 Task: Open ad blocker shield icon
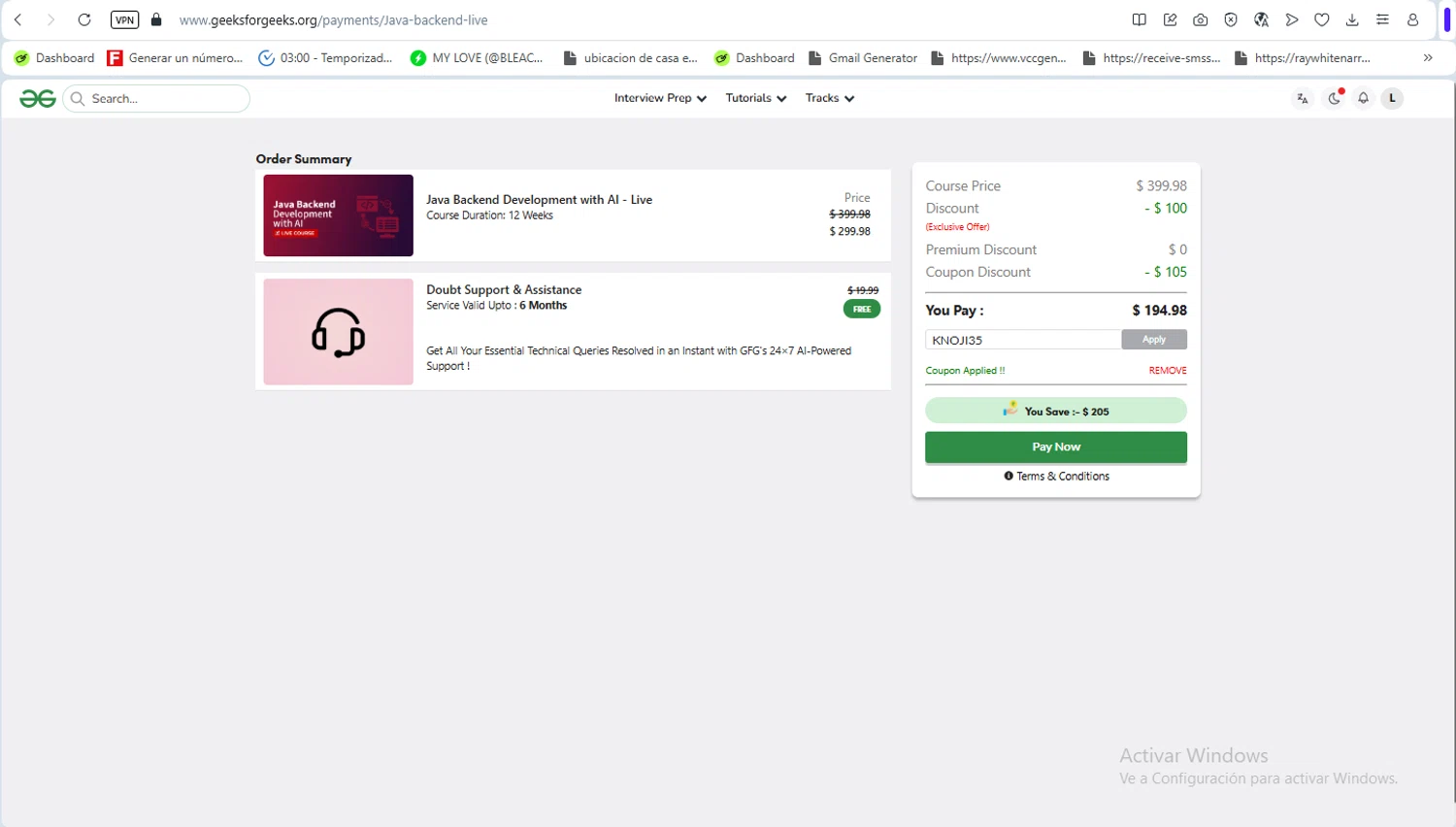[x=1231, y=19]
